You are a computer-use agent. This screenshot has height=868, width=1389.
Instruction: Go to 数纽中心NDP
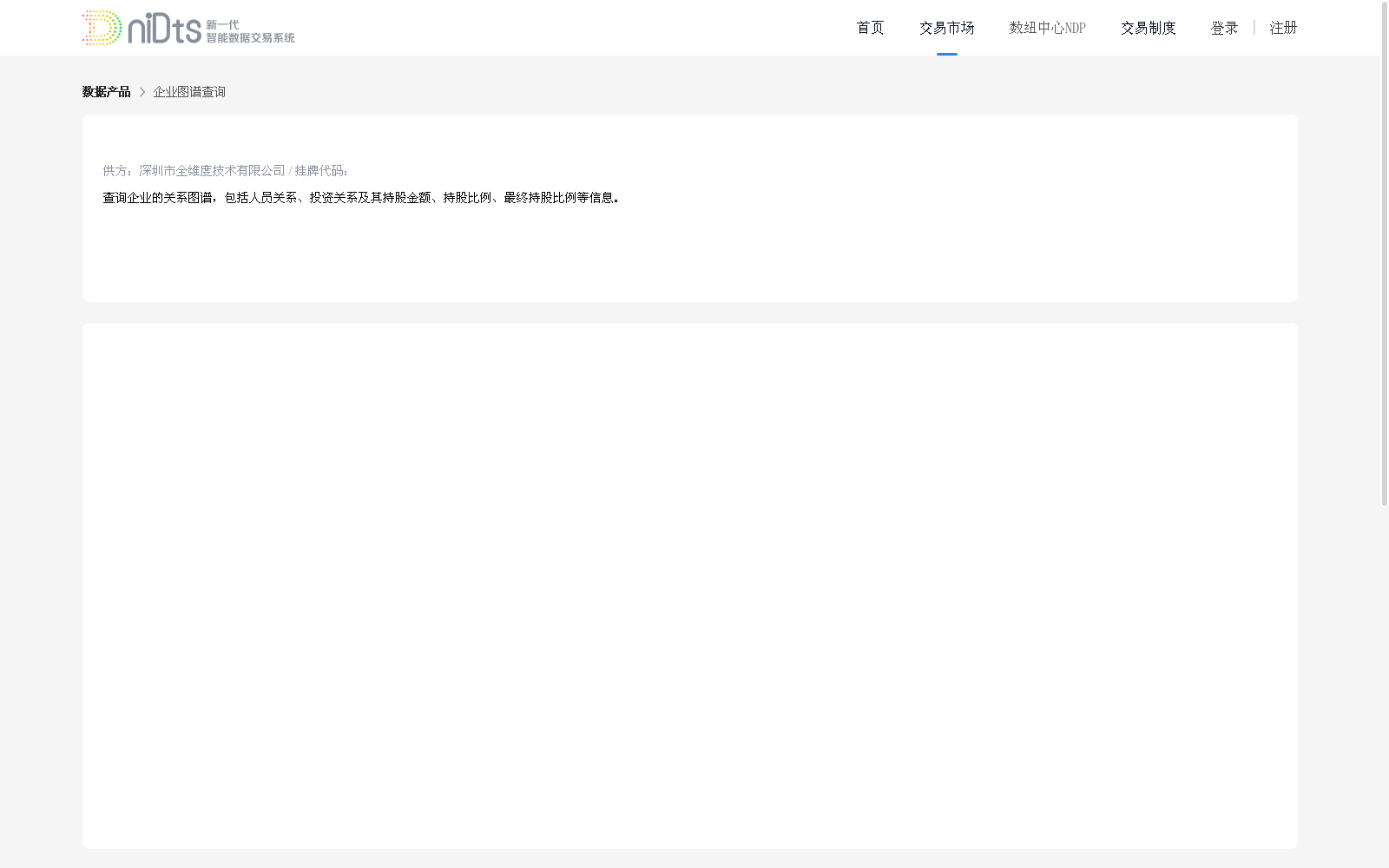1047,28
